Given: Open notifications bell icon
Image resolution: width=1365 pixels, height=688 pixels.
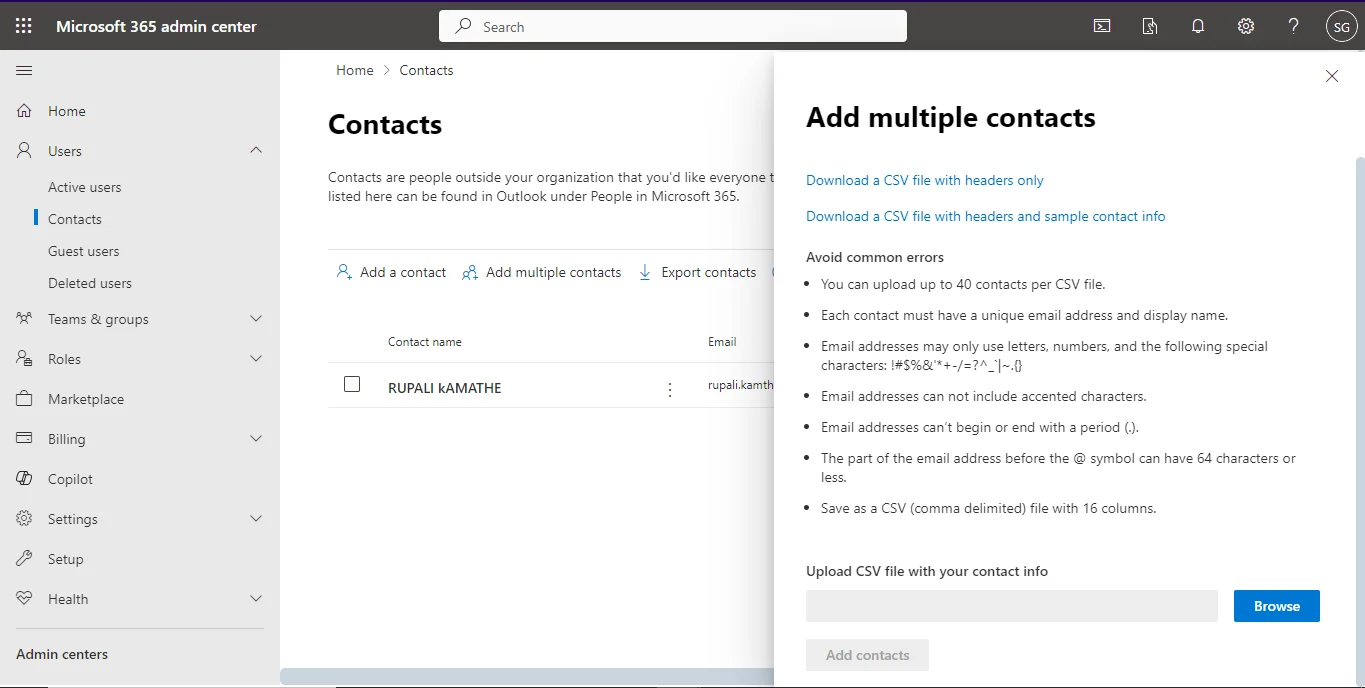Looking at the screenshot, I should coord(1198,27).
